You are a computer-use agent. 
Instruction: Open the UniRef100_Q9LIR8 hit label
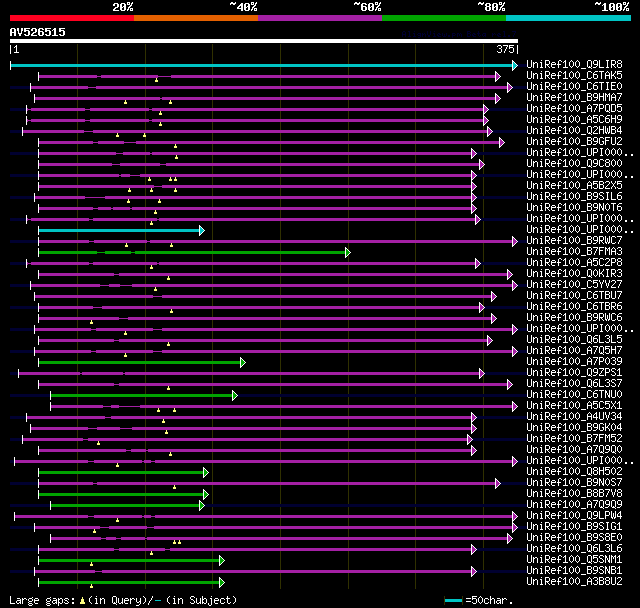tap(574, 64)
